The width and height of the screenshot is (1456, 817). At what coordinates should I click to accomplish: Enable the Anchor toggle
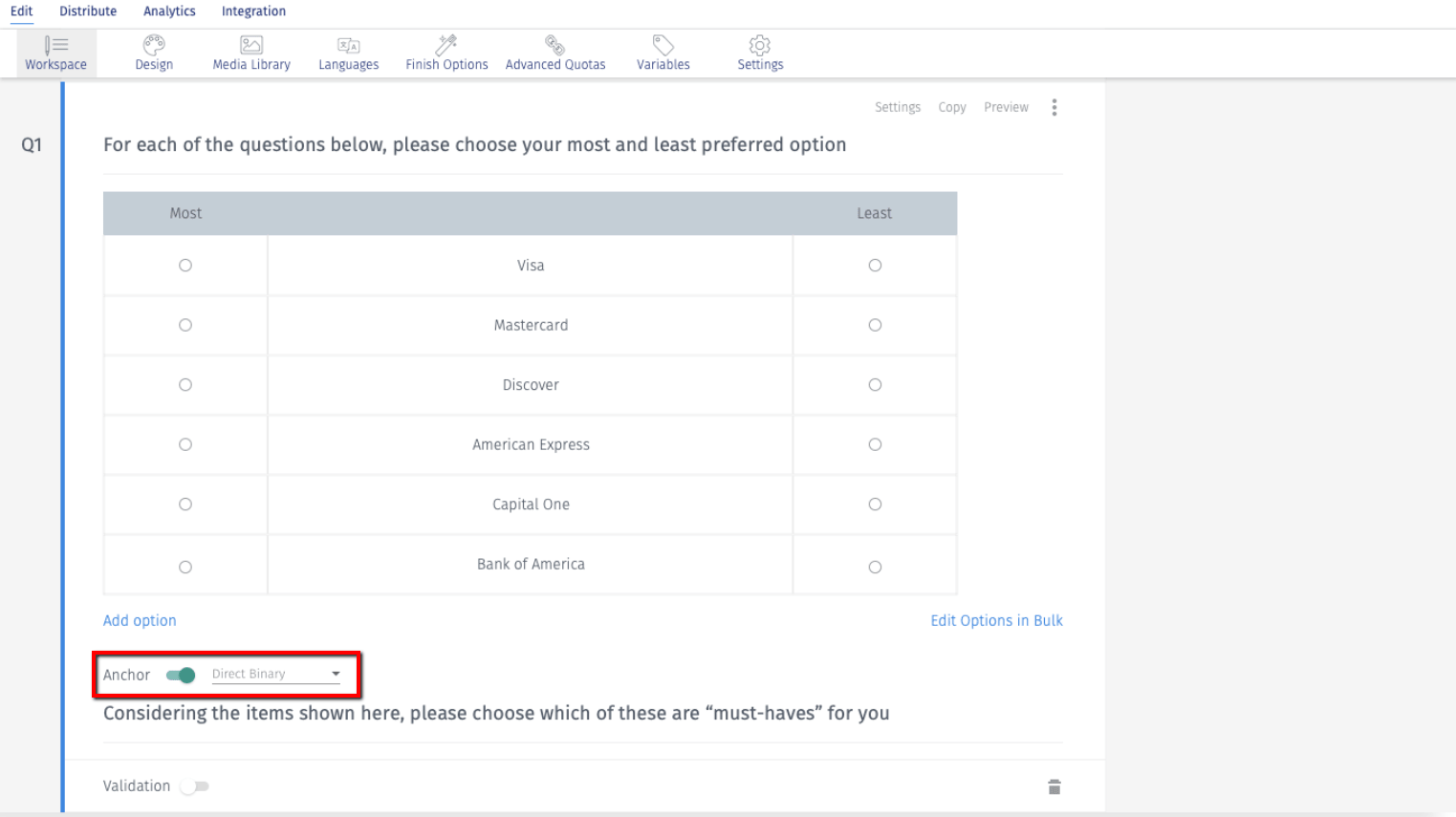point(181,675)
